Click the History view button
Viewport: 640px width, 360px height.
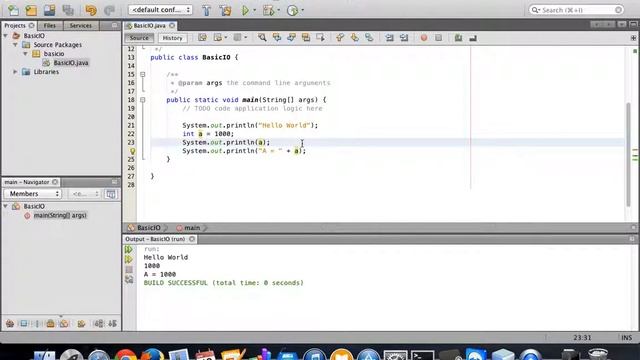coord(172,38)
